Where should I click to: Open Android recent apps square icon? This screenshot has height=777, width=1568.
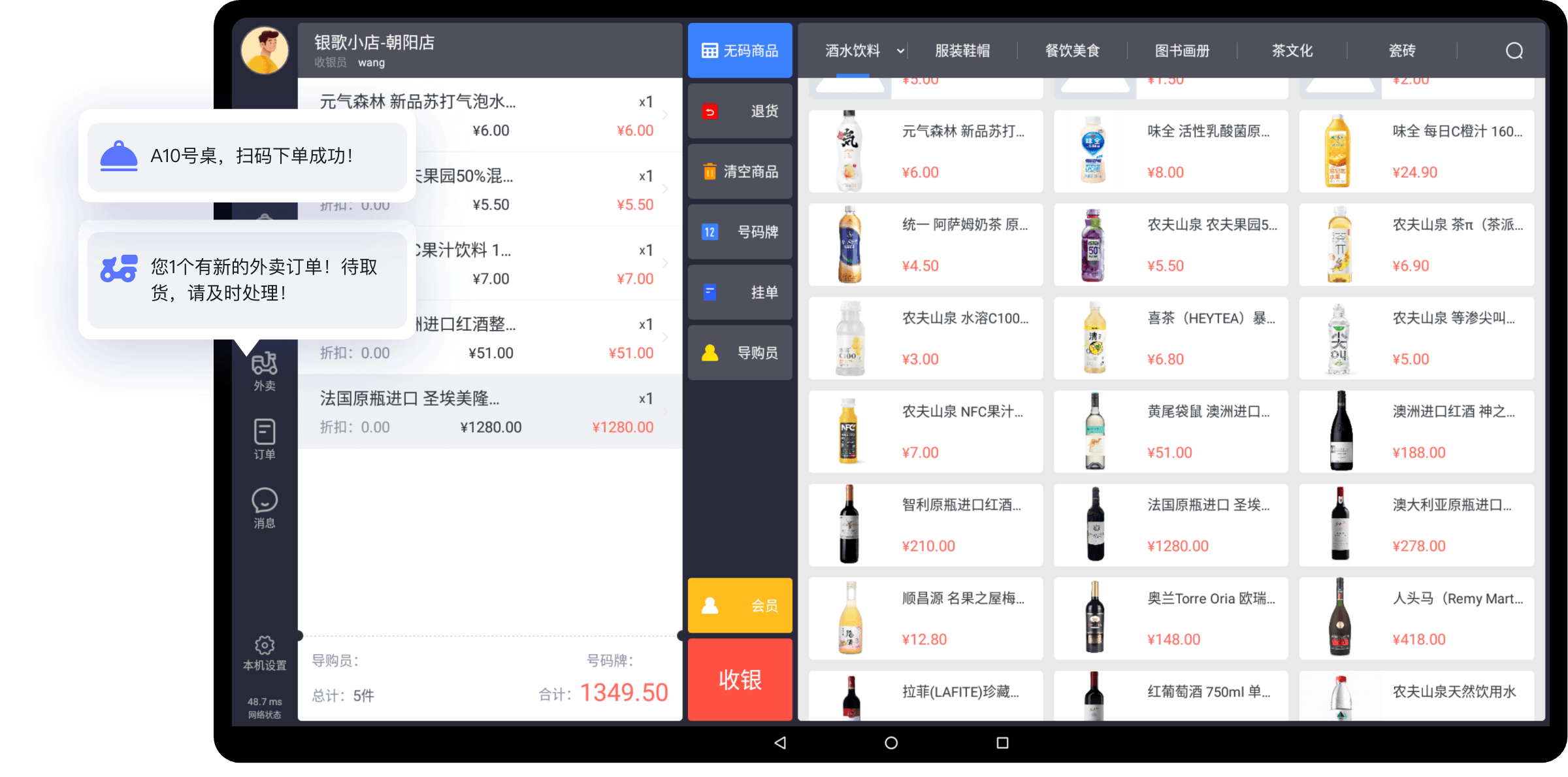click(1002, 743)
